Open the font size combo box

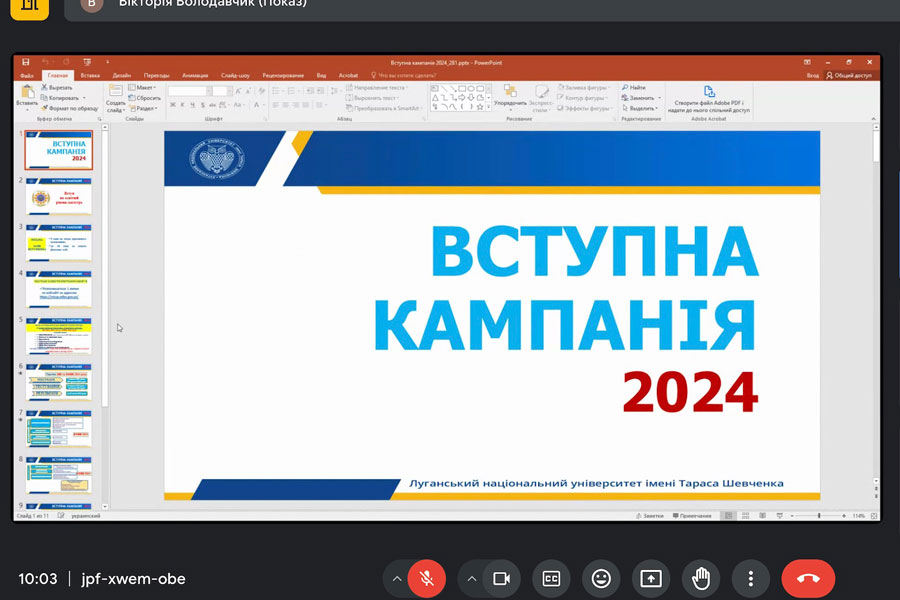[x=222, y=91]
